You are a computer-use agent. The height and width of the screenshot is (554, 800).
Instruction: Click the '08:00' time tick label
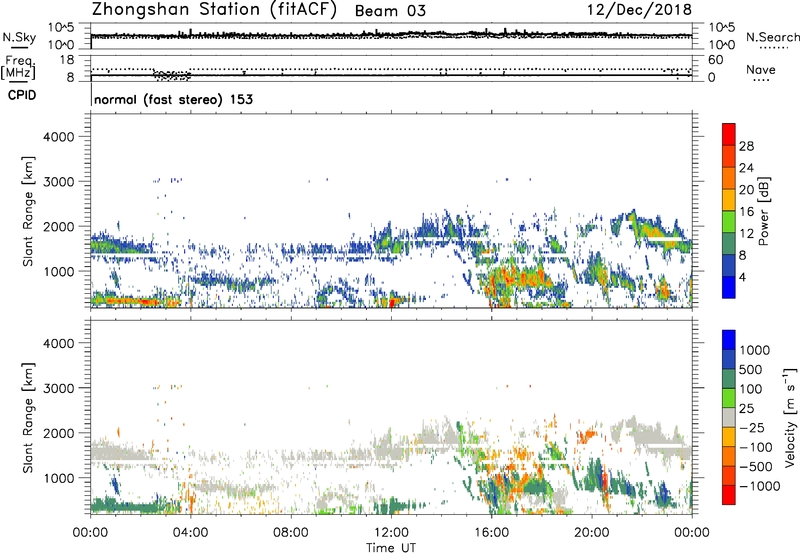[291, 533]
